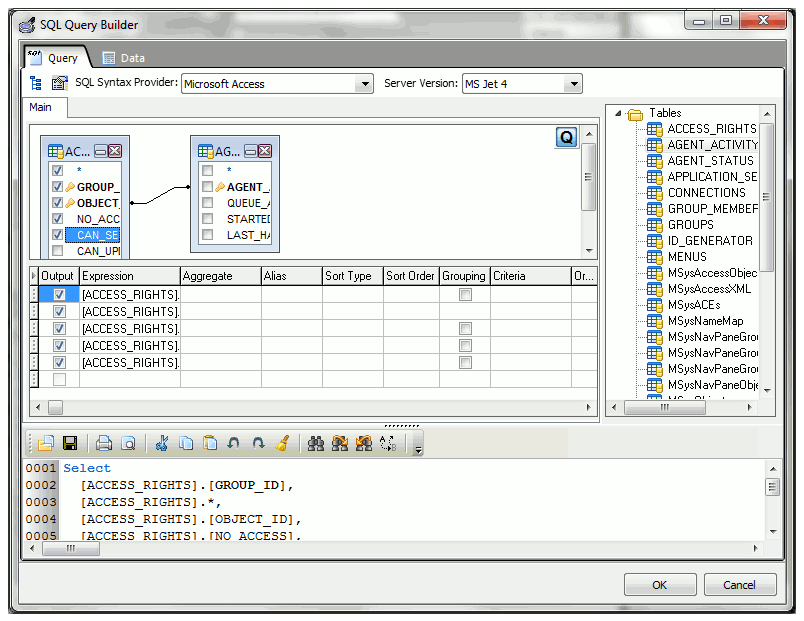Click the [ACCESS_RIGHTS].[OBJECT_ID] line in the SQL editor

[191, 519]
